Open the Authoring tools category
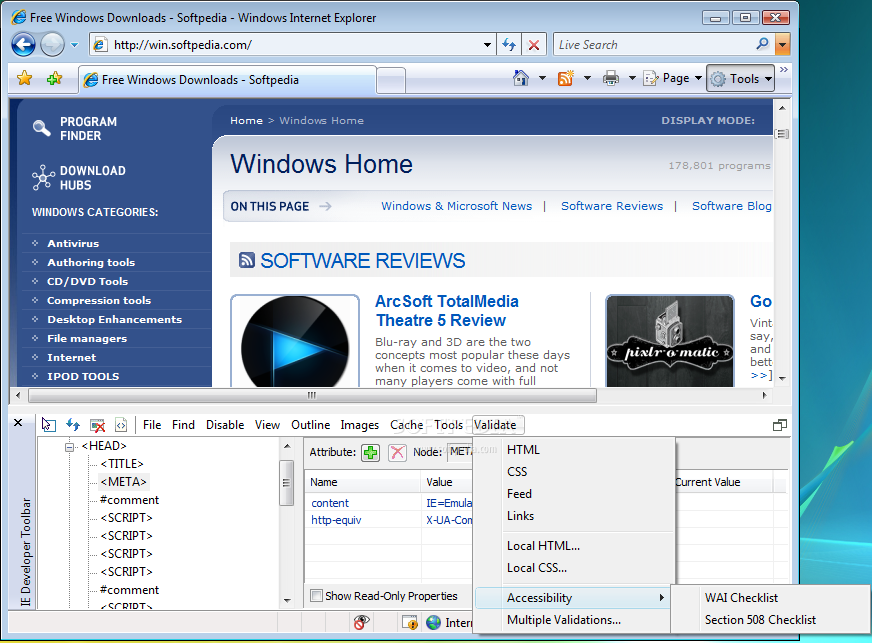 (91, 263)
